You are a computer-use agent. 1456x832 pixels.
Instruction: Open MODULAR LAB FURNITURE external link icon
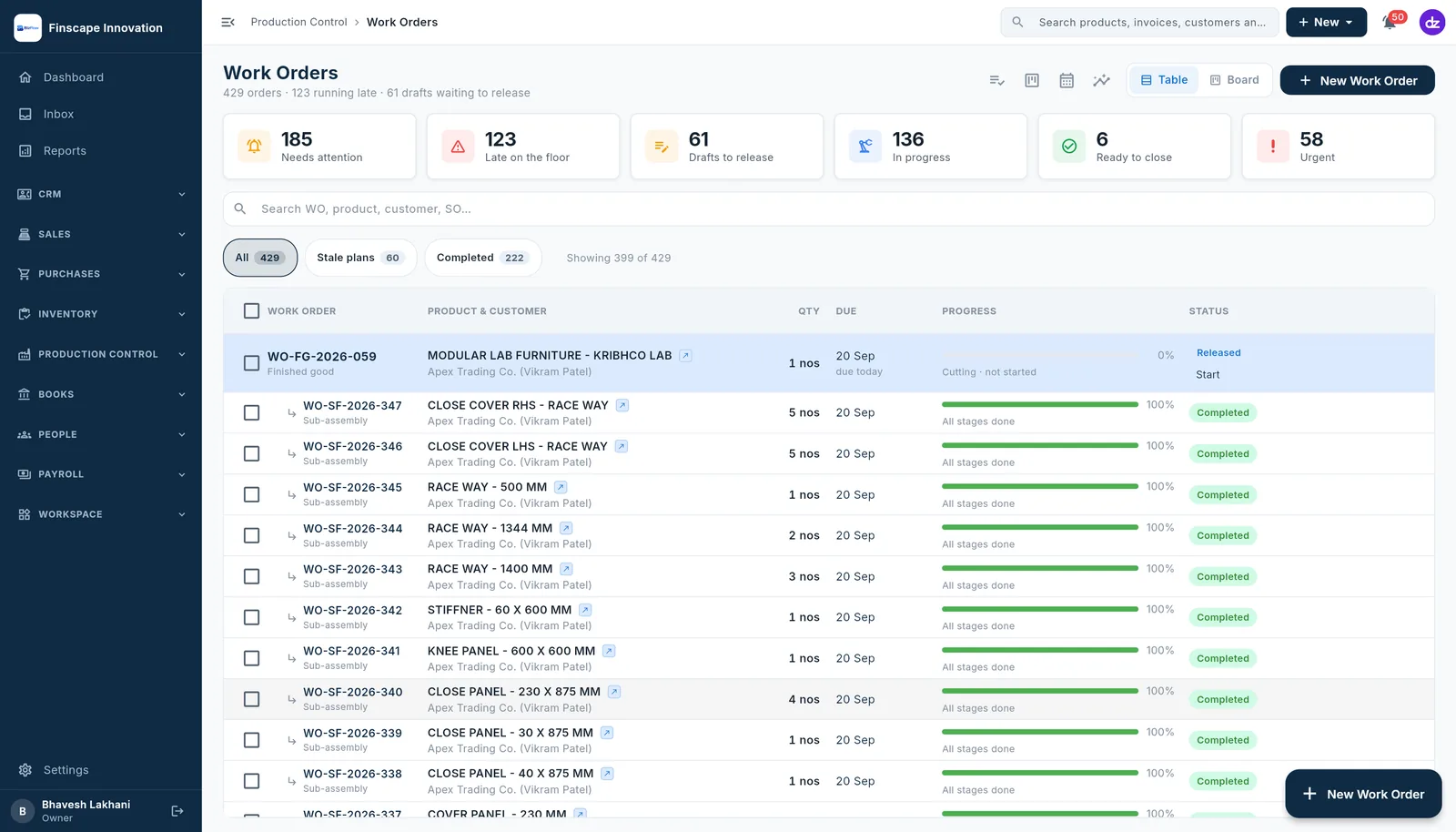686,356
